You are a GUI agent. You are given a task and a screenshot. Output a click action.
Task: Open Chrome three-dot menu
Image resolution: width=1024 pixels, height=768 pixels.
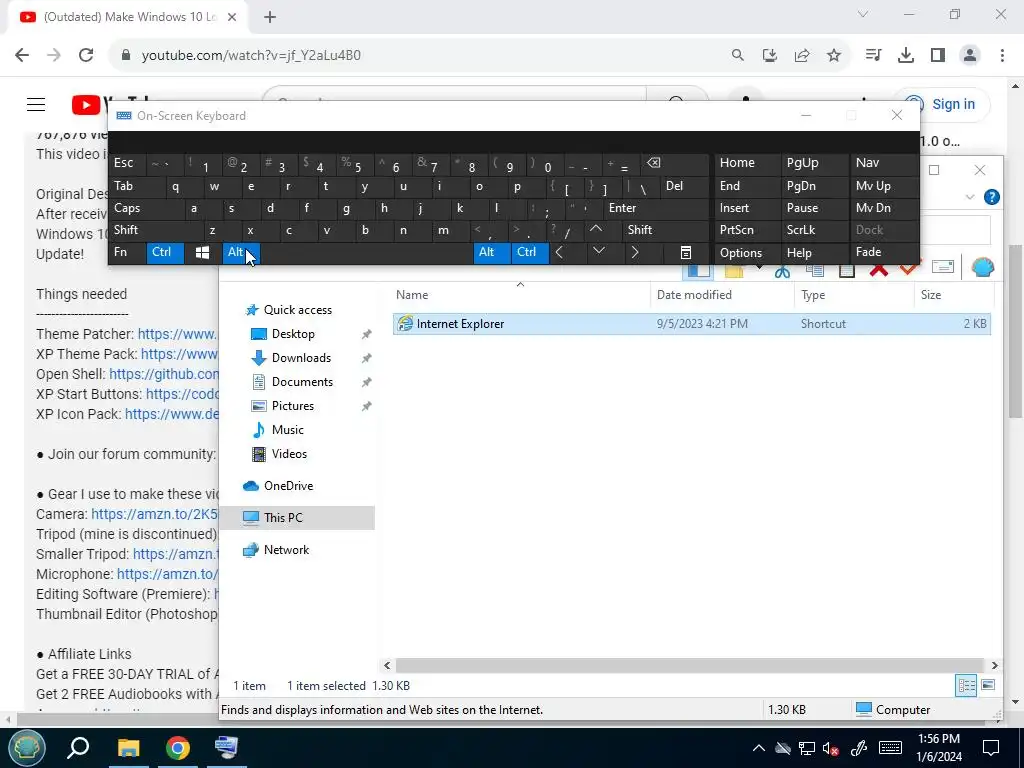1002,56
